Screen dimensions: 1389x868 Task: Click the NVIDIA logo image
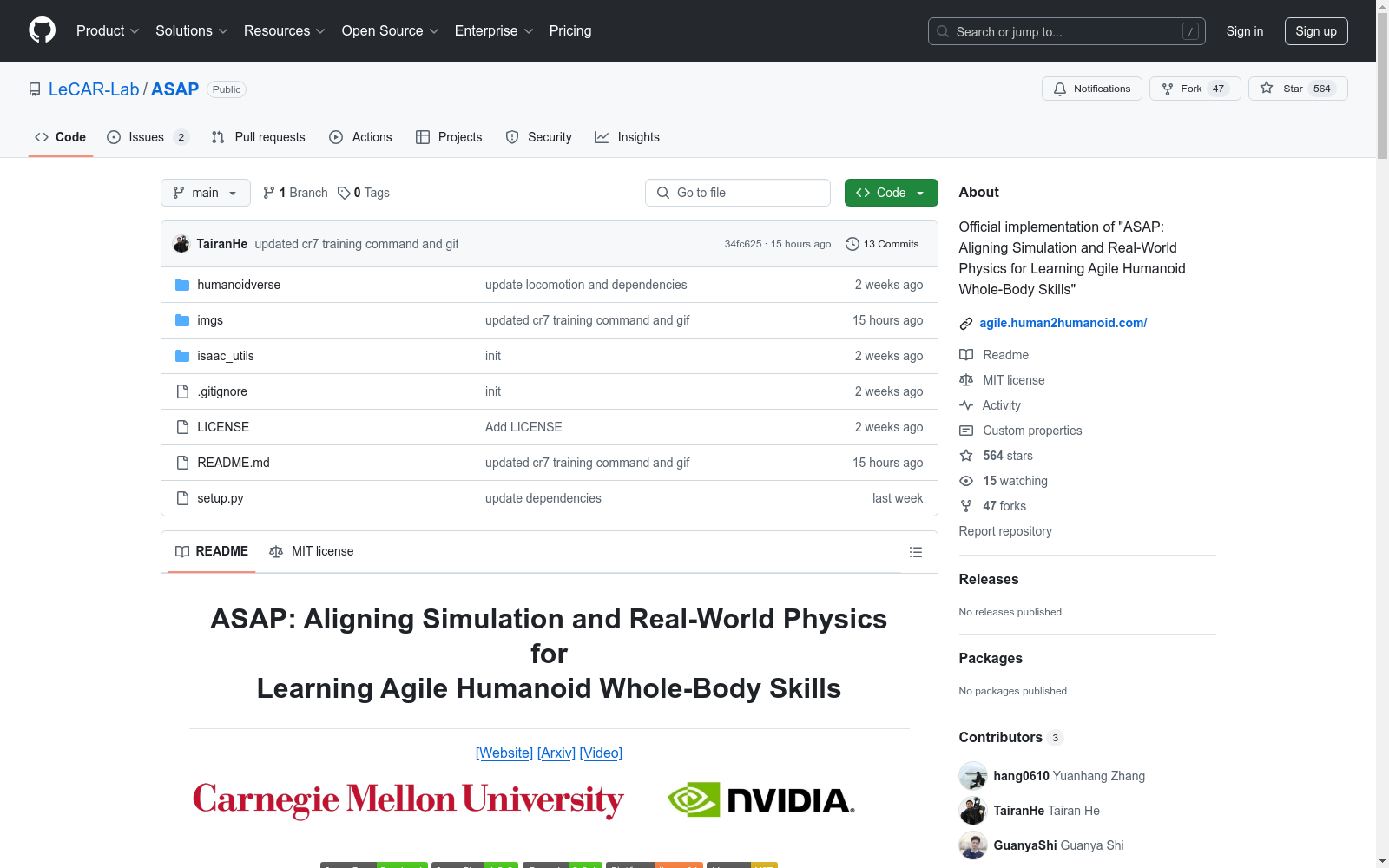pyautogui.click(x=761, y=799)
